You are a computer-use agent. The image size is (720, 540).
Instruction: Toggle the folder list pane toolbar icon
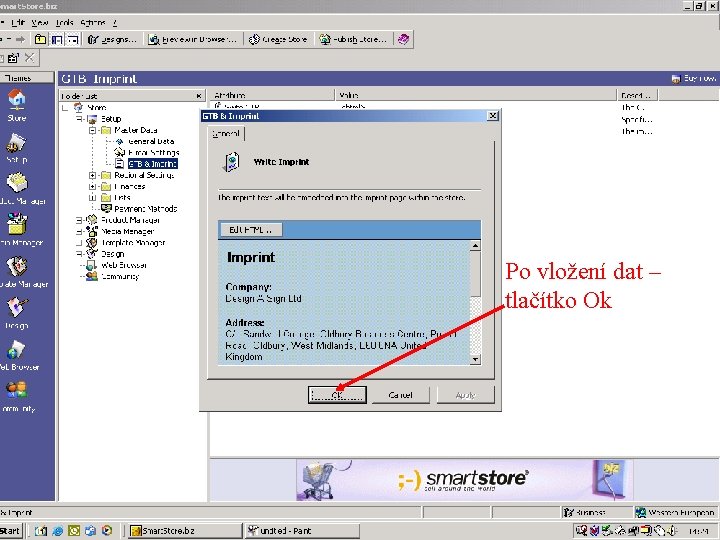(x=57, y=39)
